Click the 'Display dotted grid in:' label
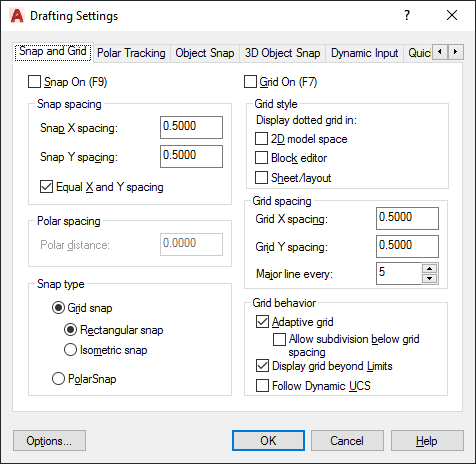The image size is (476, 464). (306, 120)
